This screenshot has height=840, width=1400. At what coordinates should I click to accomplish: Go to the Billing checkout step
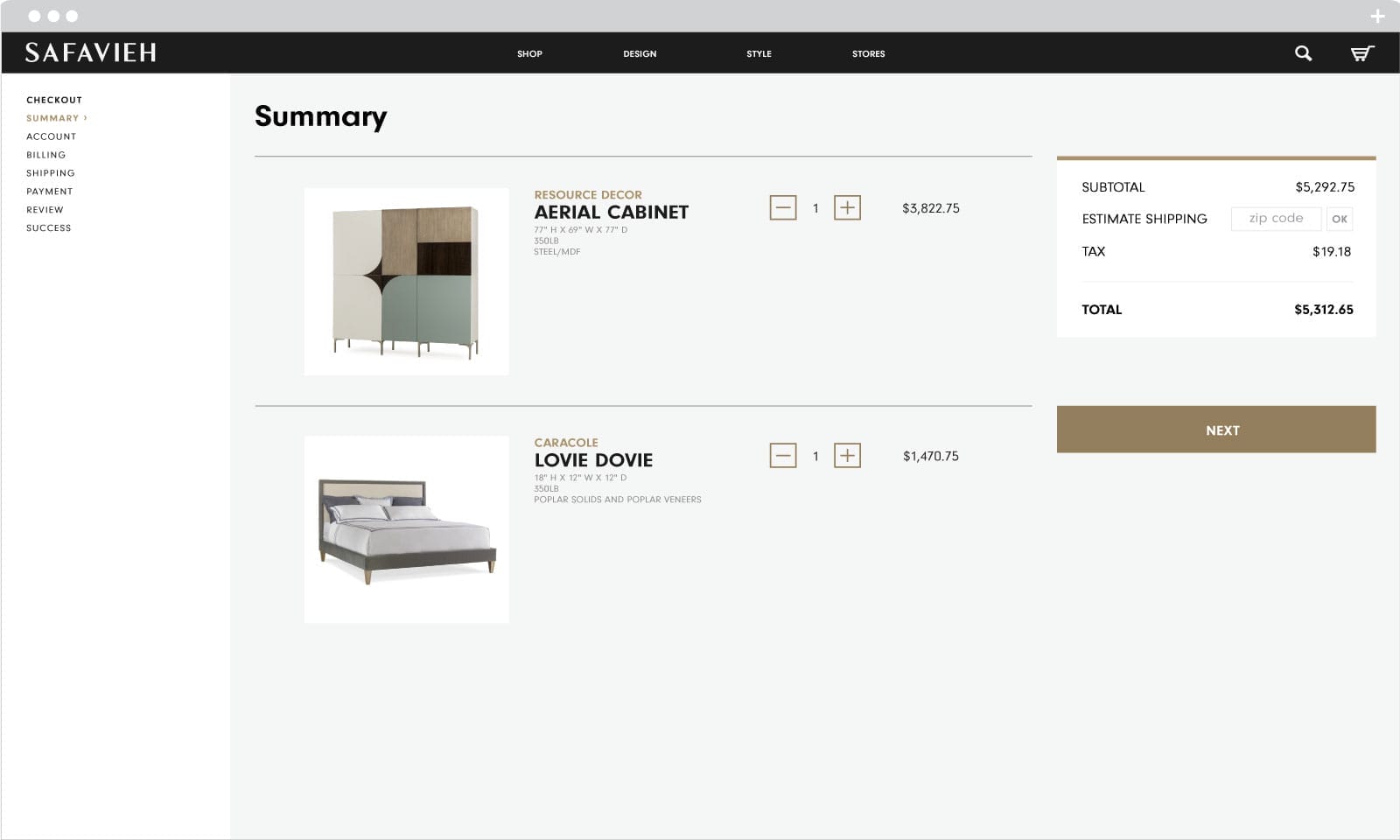click(45, 155)
